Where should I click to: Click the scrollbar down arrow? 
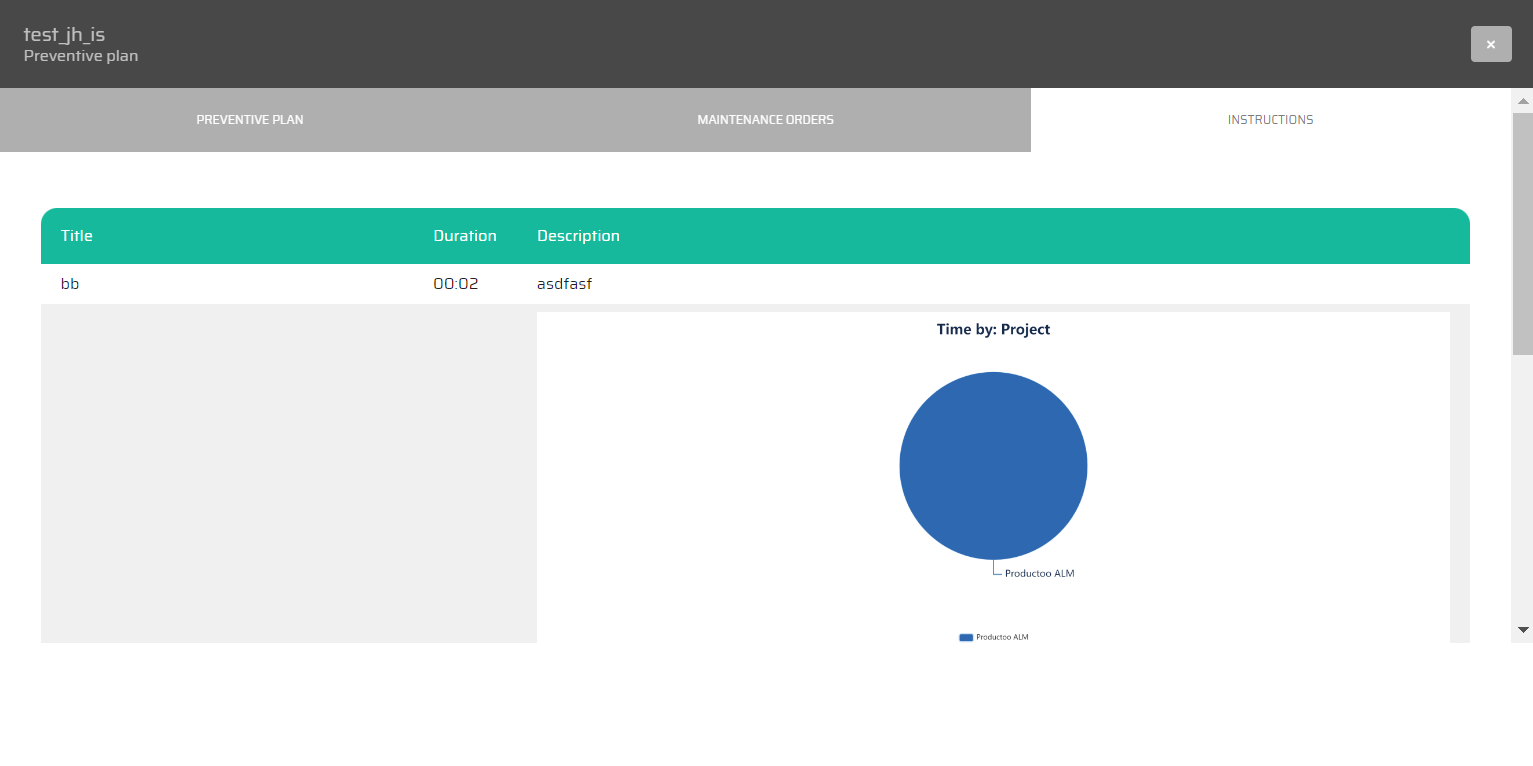coord(1523,630)
